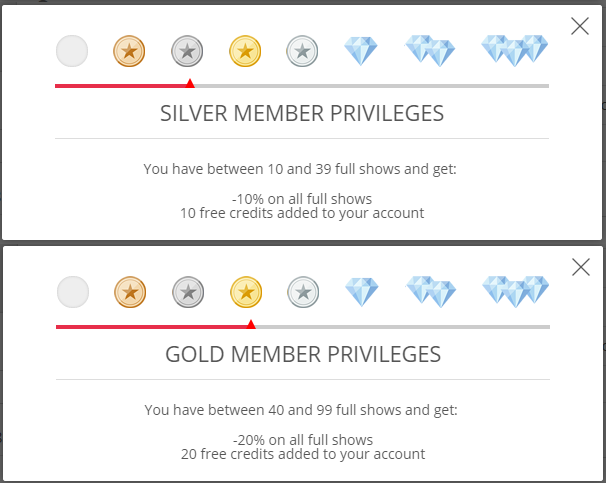
Task: Select the triple diamond icon in Silver panel
Action: (514, 51)
